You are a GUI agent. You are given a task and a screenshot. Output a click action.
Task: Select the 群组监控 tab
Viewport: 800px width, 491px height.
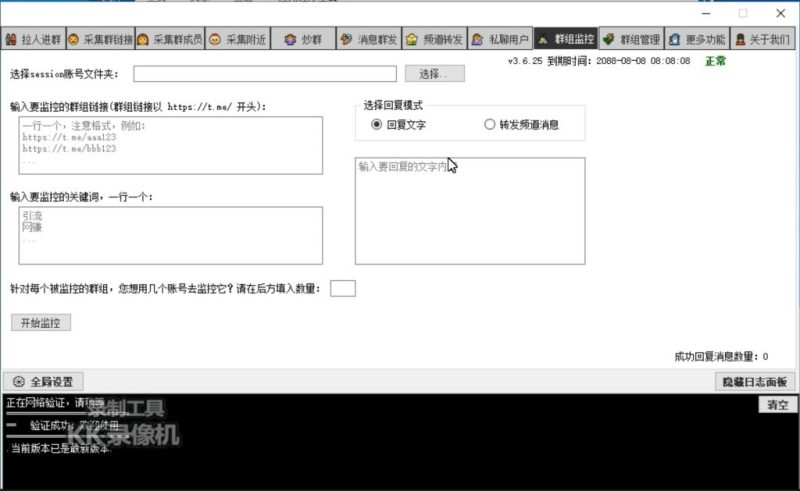[x=565, y=39]
